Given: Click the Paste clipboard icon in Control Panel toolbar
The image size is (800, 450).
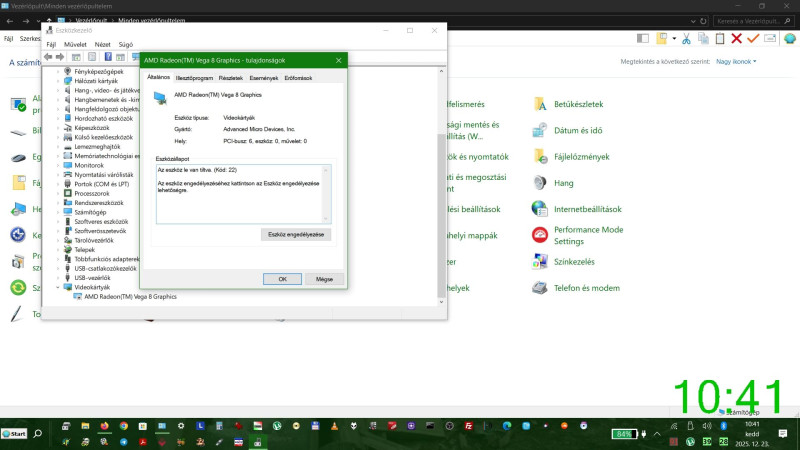Looking at the screenshot, I should 720,38.
